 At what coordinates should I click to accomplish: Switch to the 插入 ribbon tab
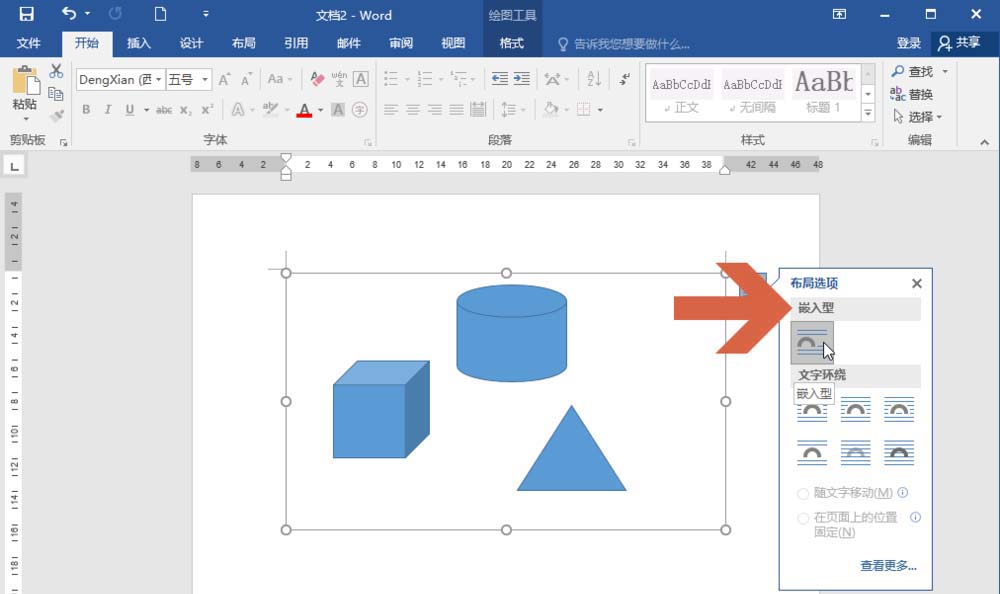[x=138, y=43]
